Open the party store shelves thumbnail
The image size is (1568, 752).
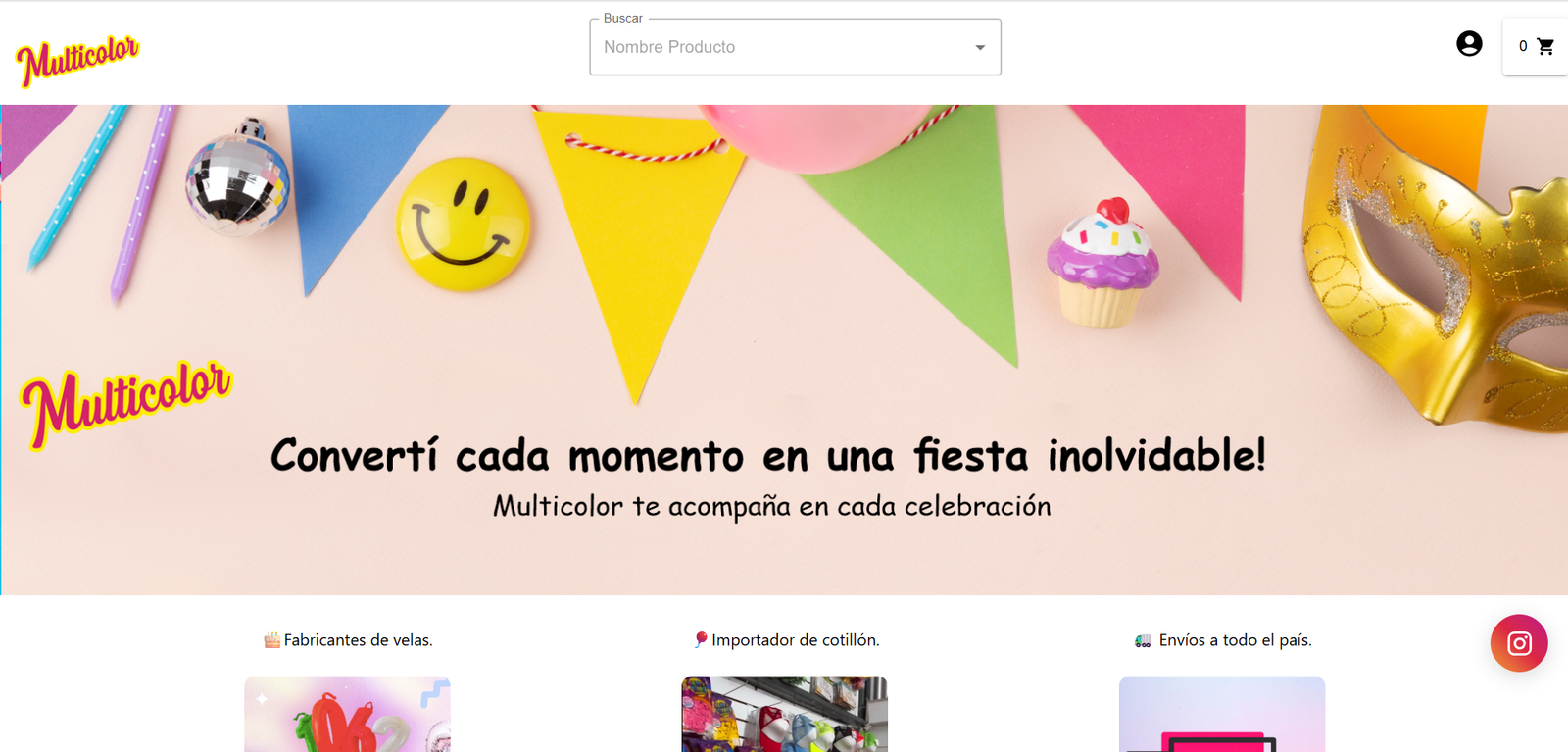[784, 714]
